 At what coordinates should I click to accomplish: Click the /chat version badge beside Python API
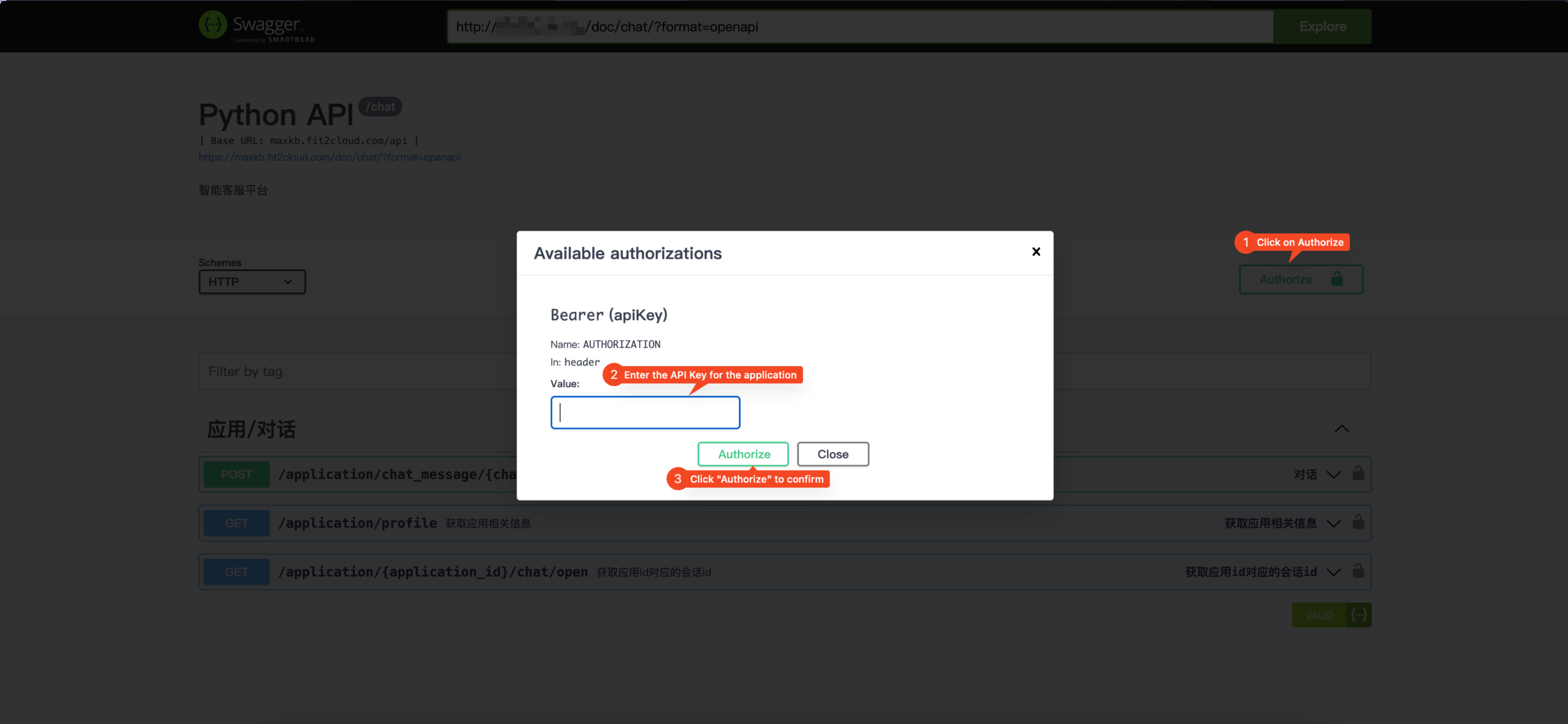click(380, 107)
